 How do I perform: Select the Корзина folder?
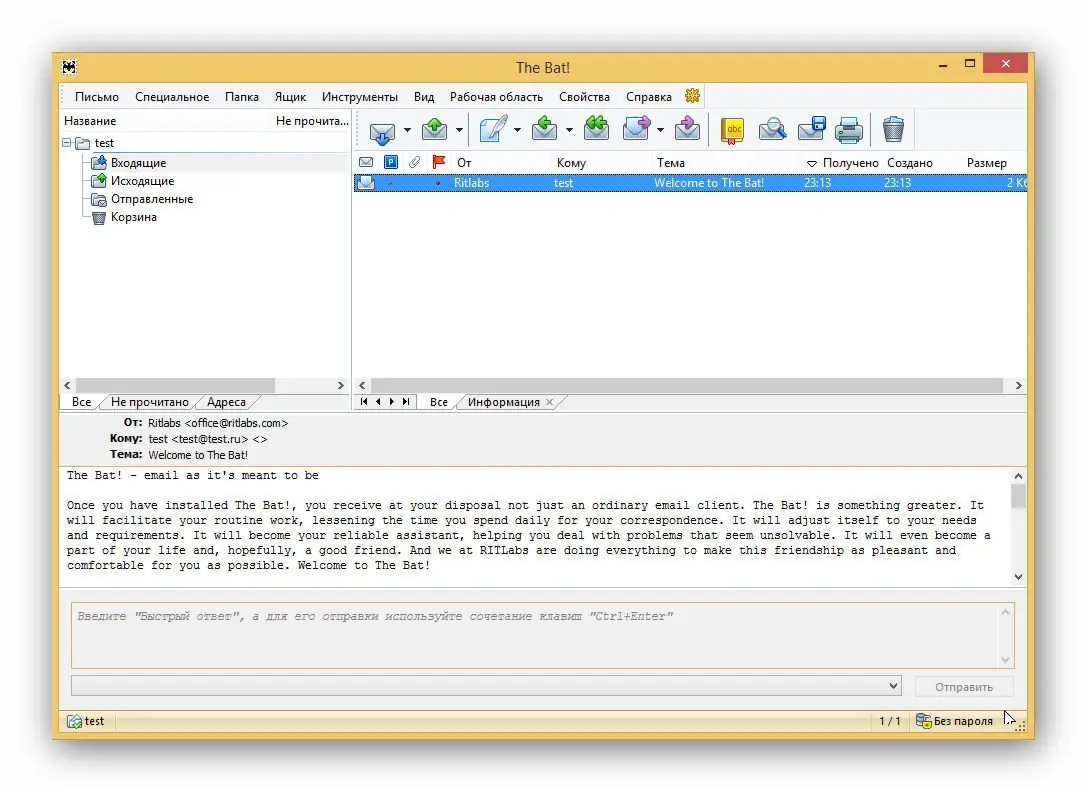point(133,217)
